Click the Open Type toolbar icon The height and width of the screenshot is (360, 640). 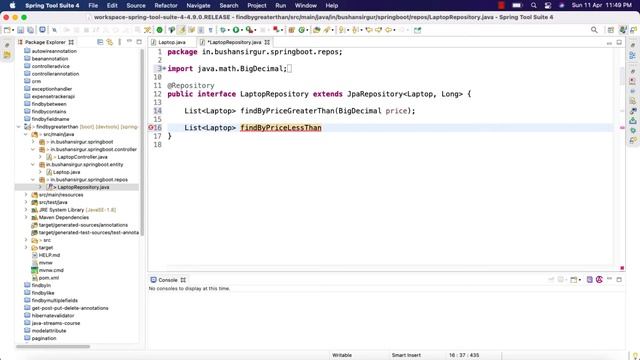point(316,30)
